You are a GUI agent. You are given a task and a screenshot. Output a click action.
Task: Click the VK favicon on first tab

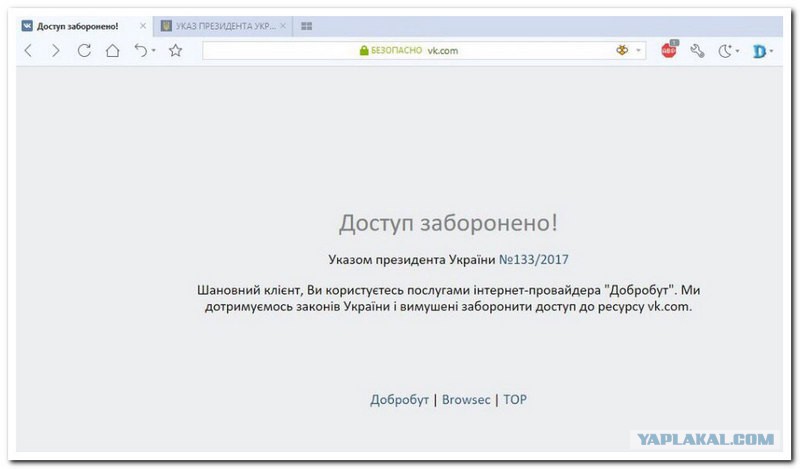[27, 26]
